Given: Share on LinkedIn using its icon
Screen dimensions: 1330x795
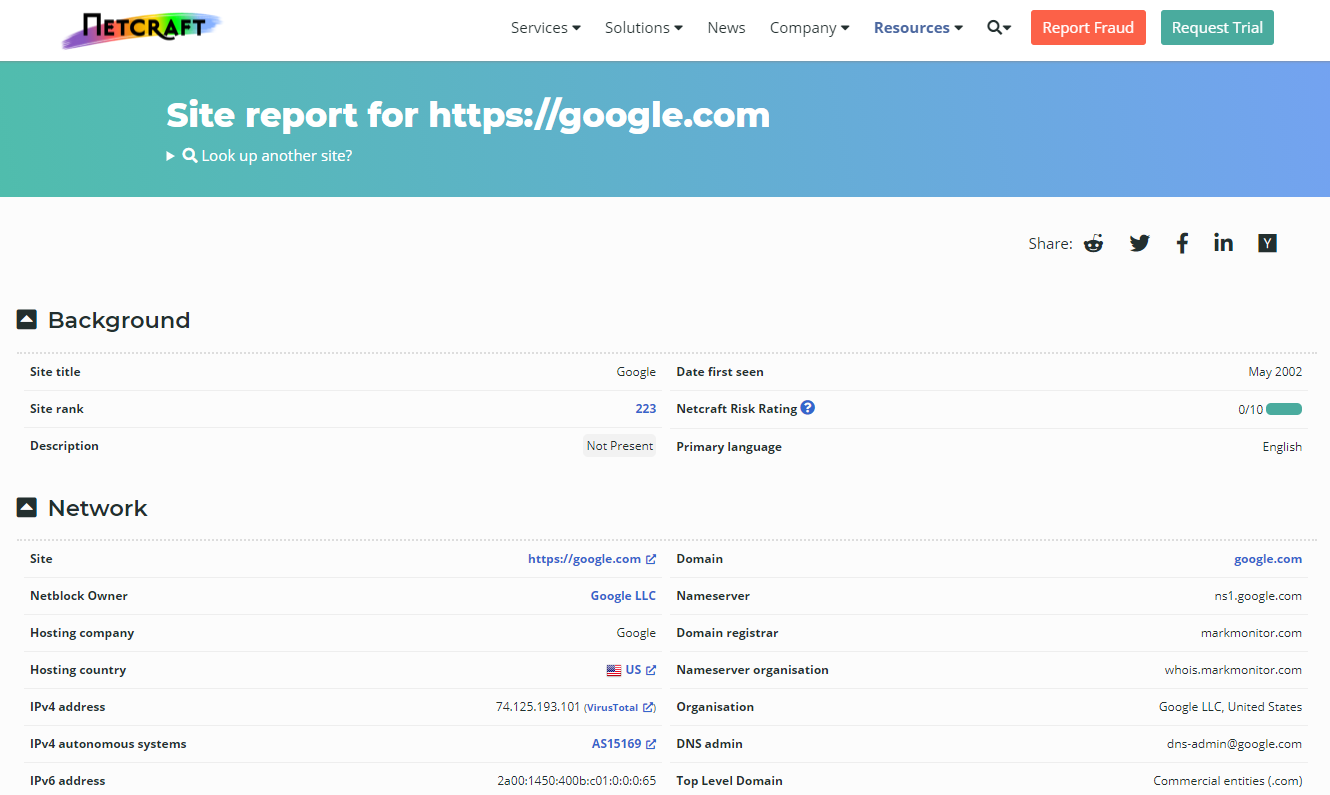Looking at the screenshot, I should 1223,243.
